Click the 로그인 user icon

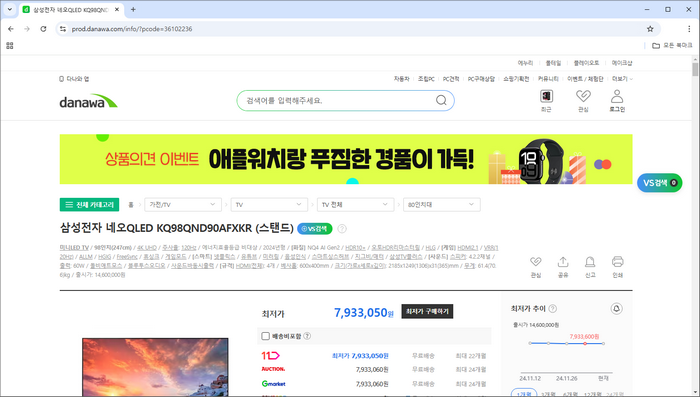pyautogui.click(x=617, y=100)
